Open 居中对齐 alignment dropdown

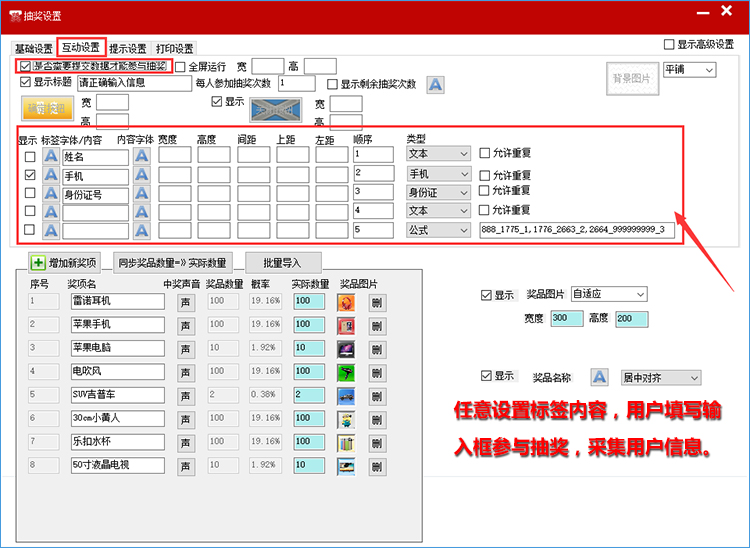661,377
